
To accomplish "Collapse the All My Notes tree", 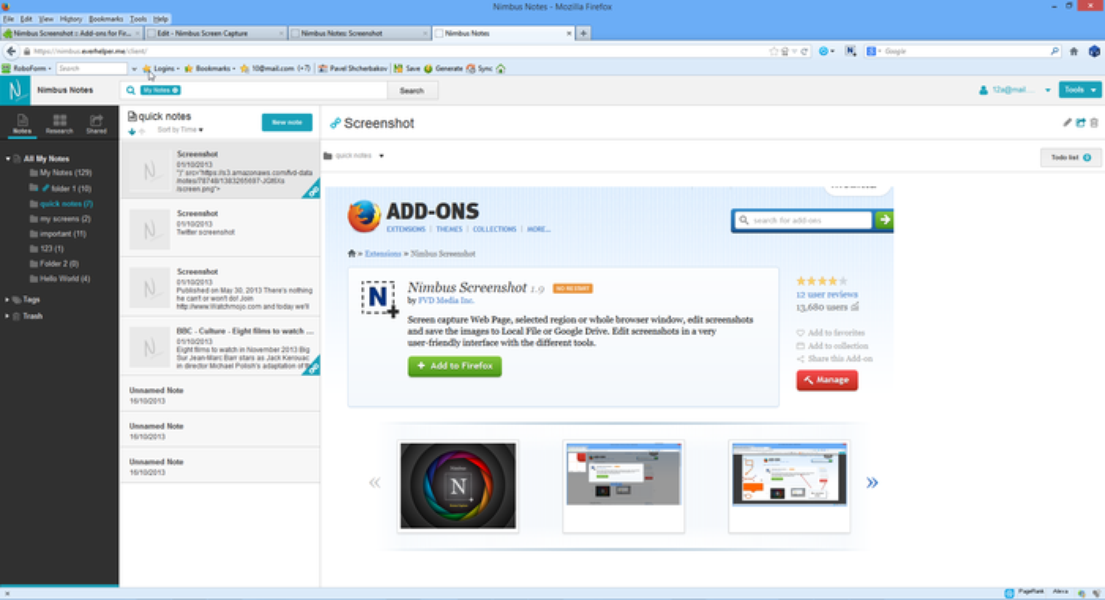I will [8, 159].
